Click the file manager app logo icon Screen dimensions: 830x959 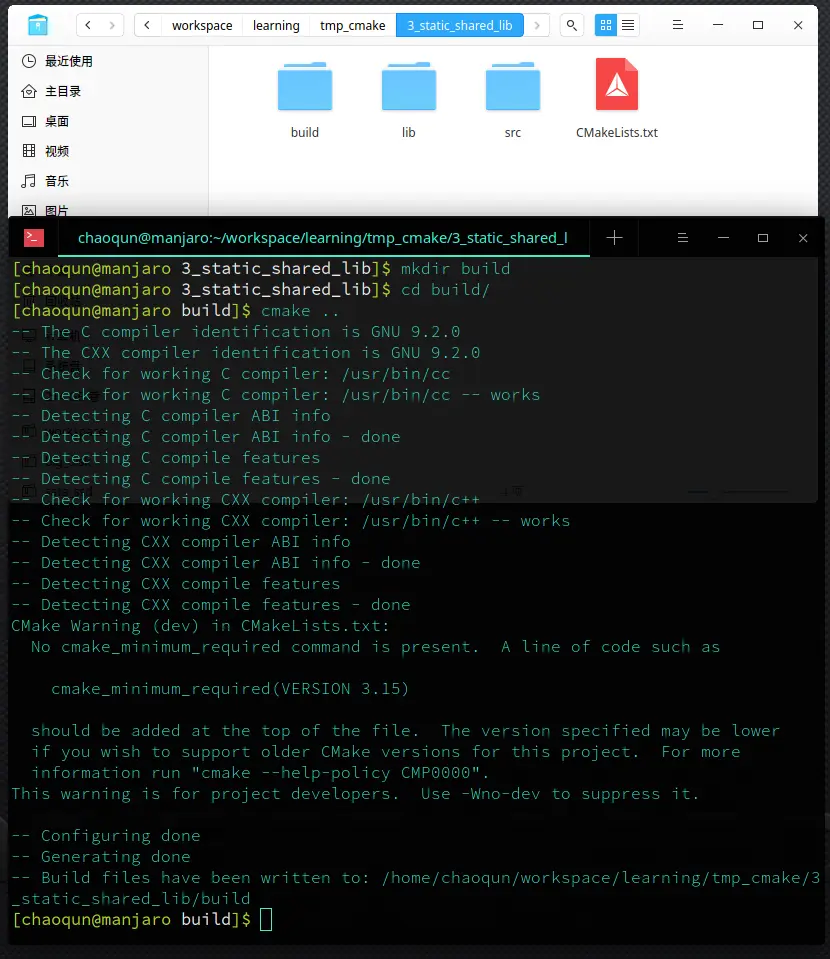click(x=38, y=25)
